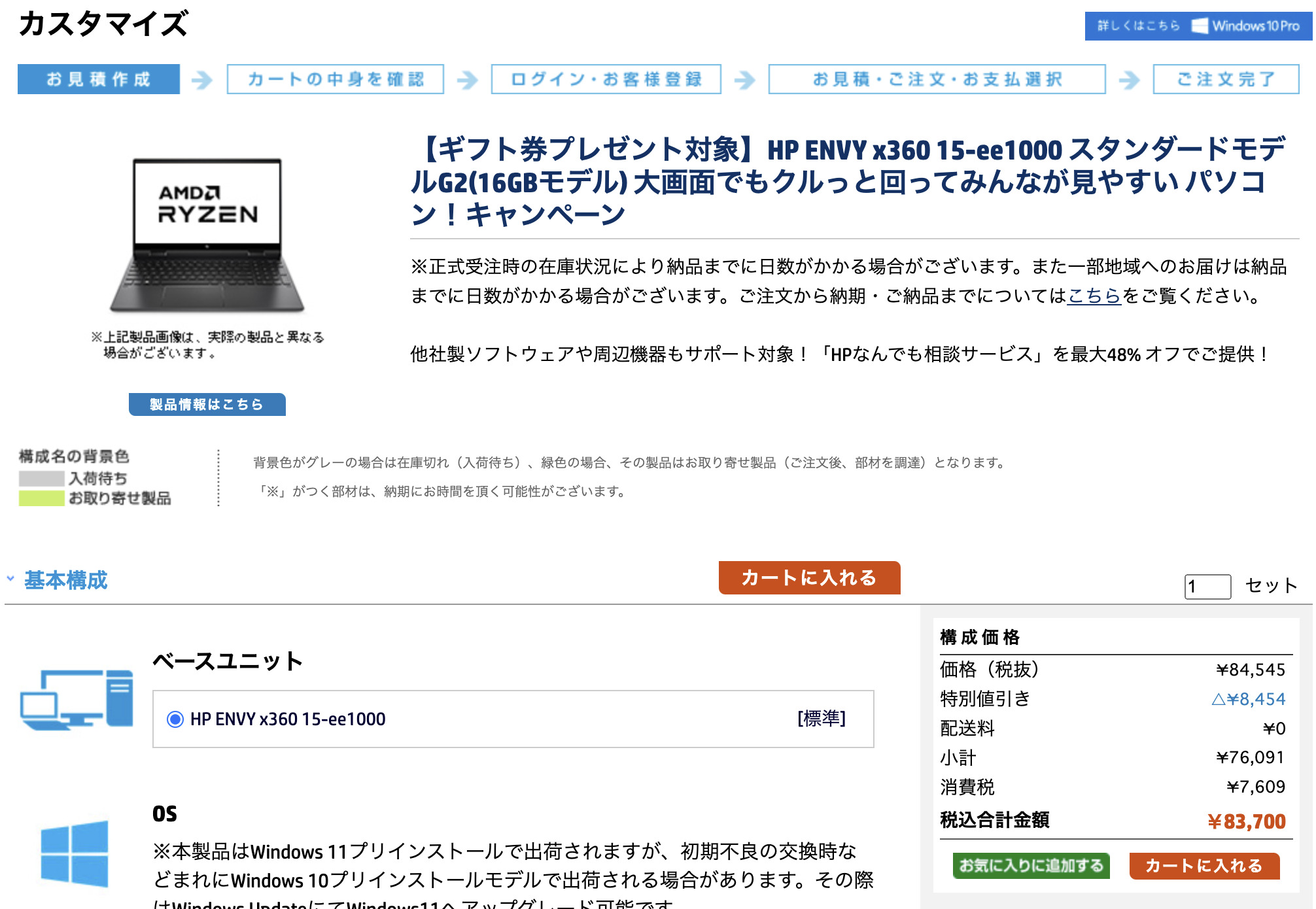Click the 配送料 ¥0 value
Viewport: 1316px width, 909px height.
click(x=1274, y=729)
